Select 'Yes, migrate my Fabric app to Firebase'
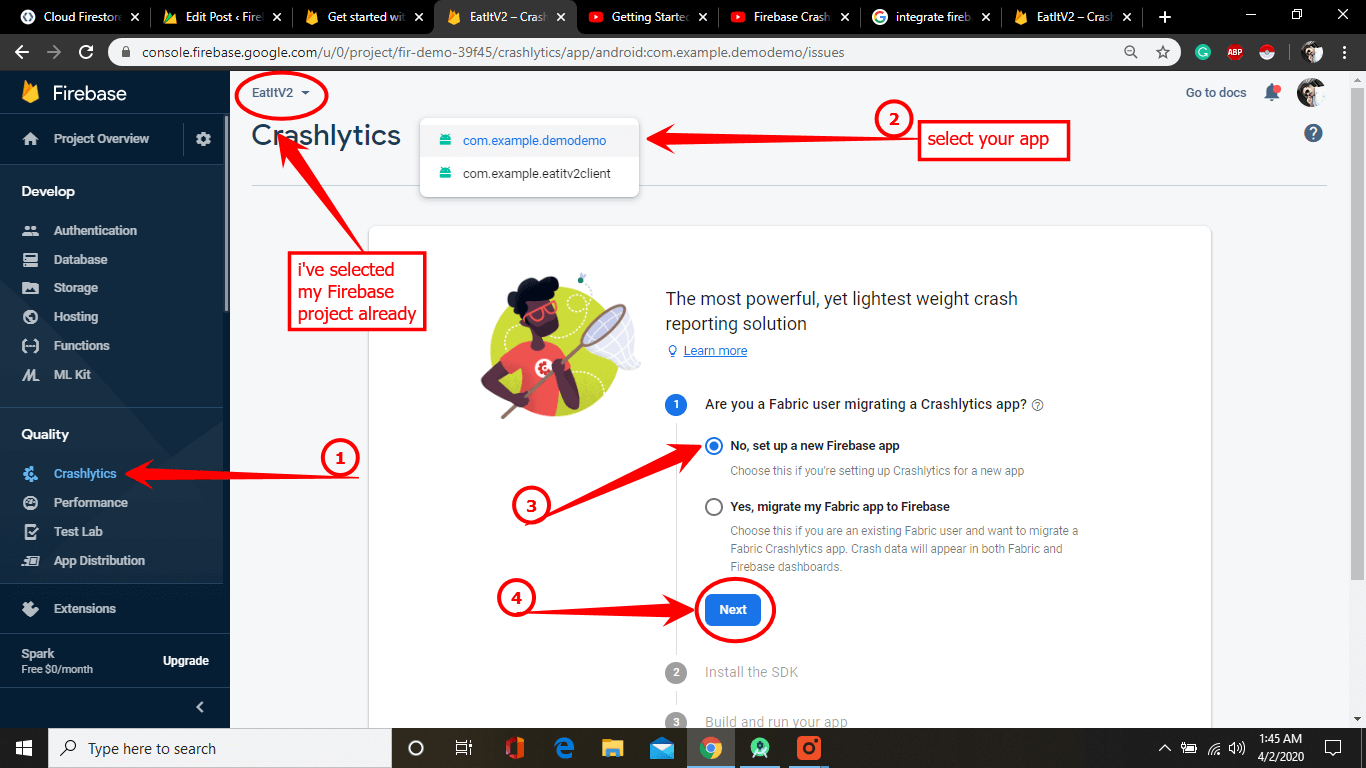 pyautogui.click(x=714, y=507)
